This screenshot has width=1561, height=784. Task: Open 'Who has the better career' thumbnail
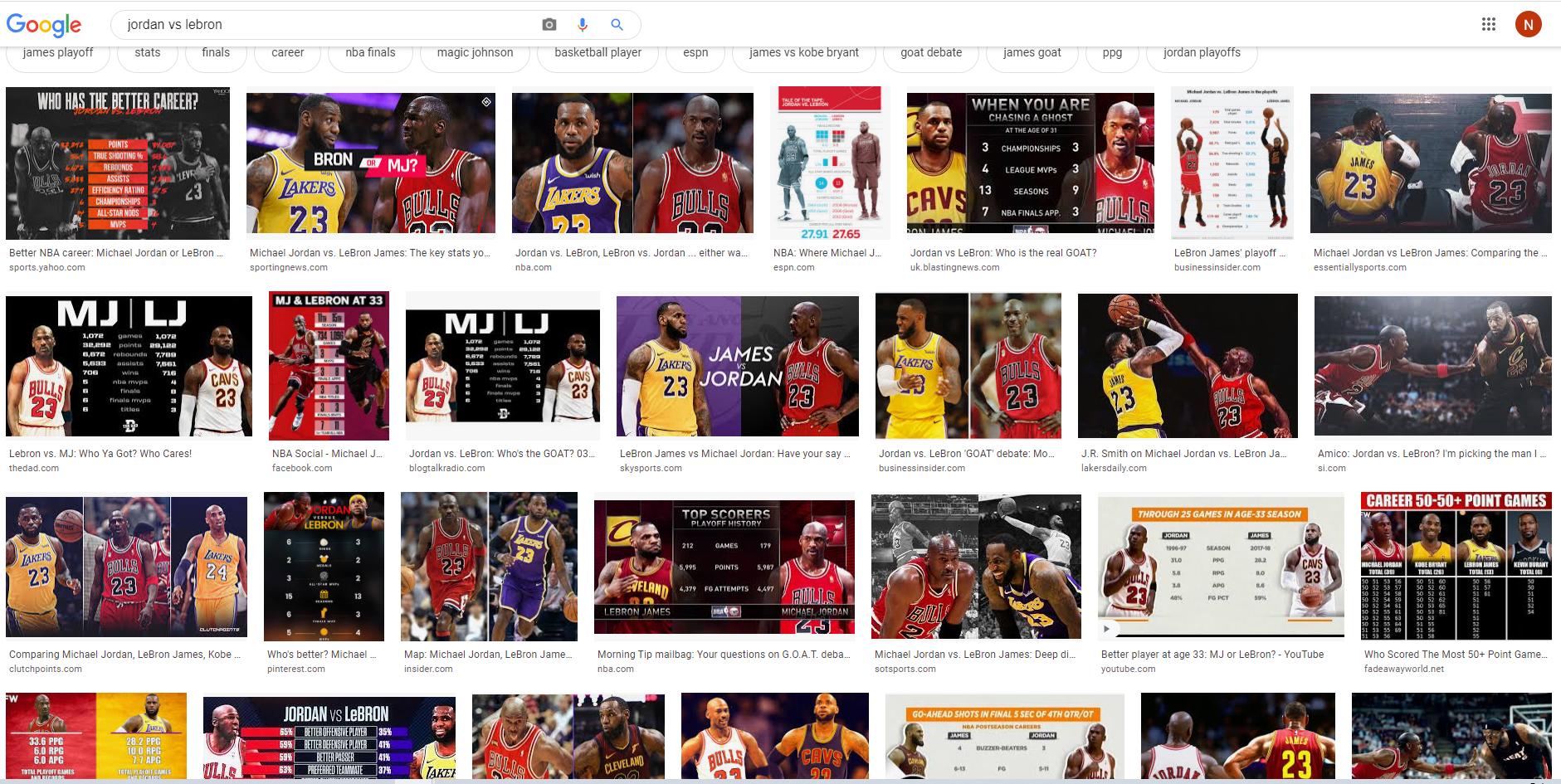118,163
